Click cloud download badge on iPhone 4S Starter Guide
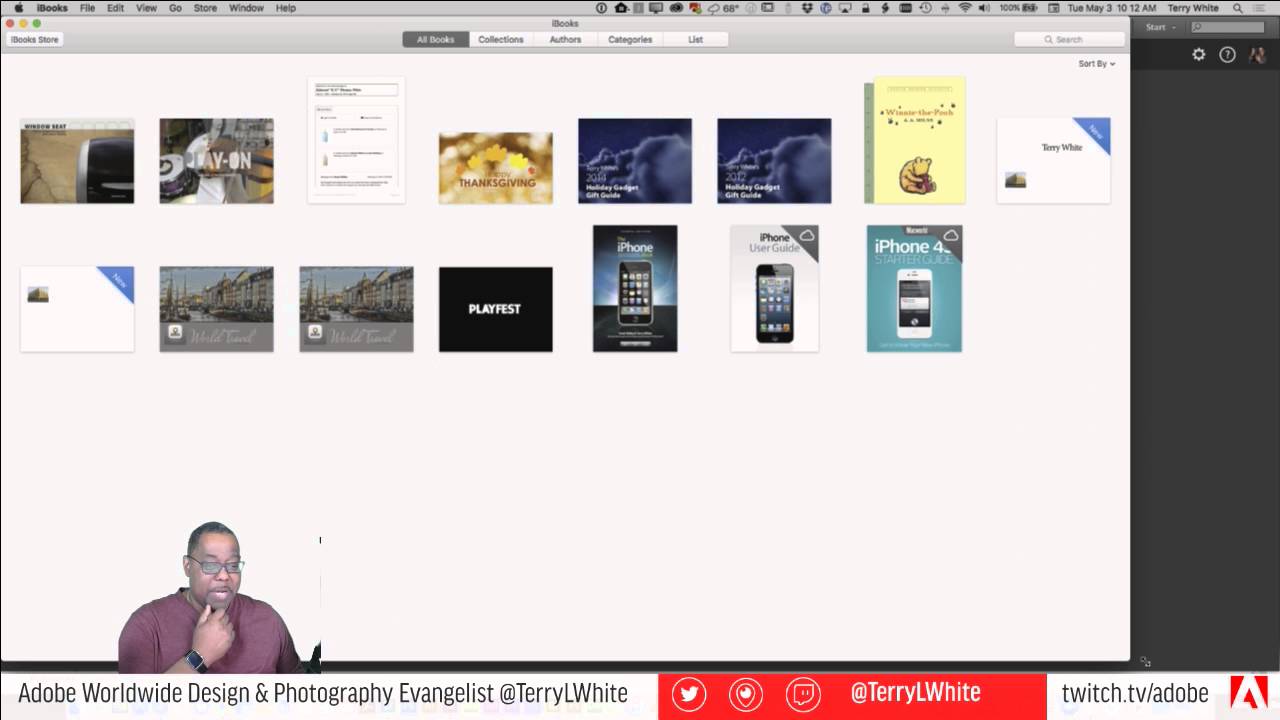The image size is (1280, 720). (950, 236)
